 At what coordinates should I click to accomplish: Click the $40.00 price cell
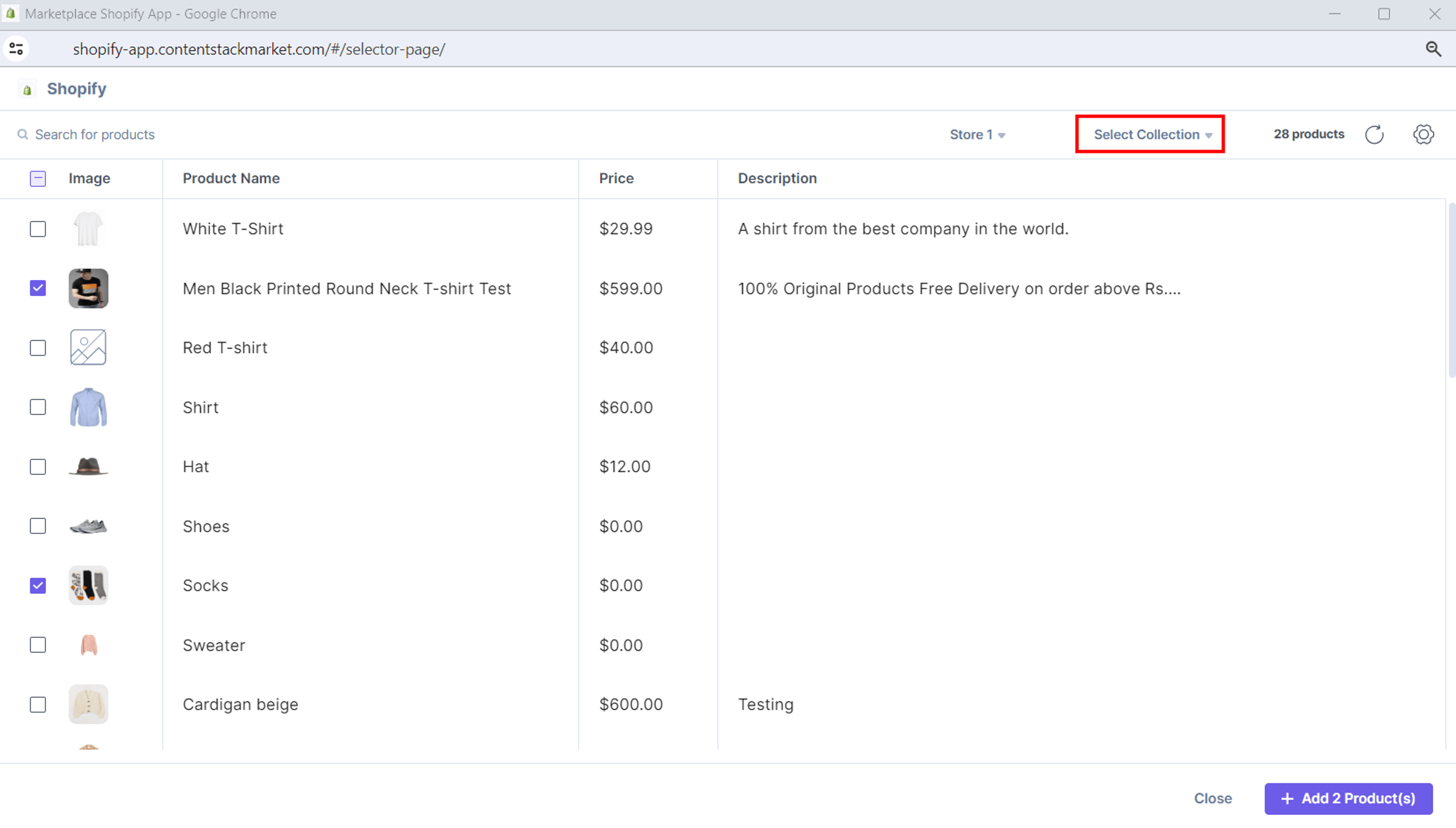point(626,347)
